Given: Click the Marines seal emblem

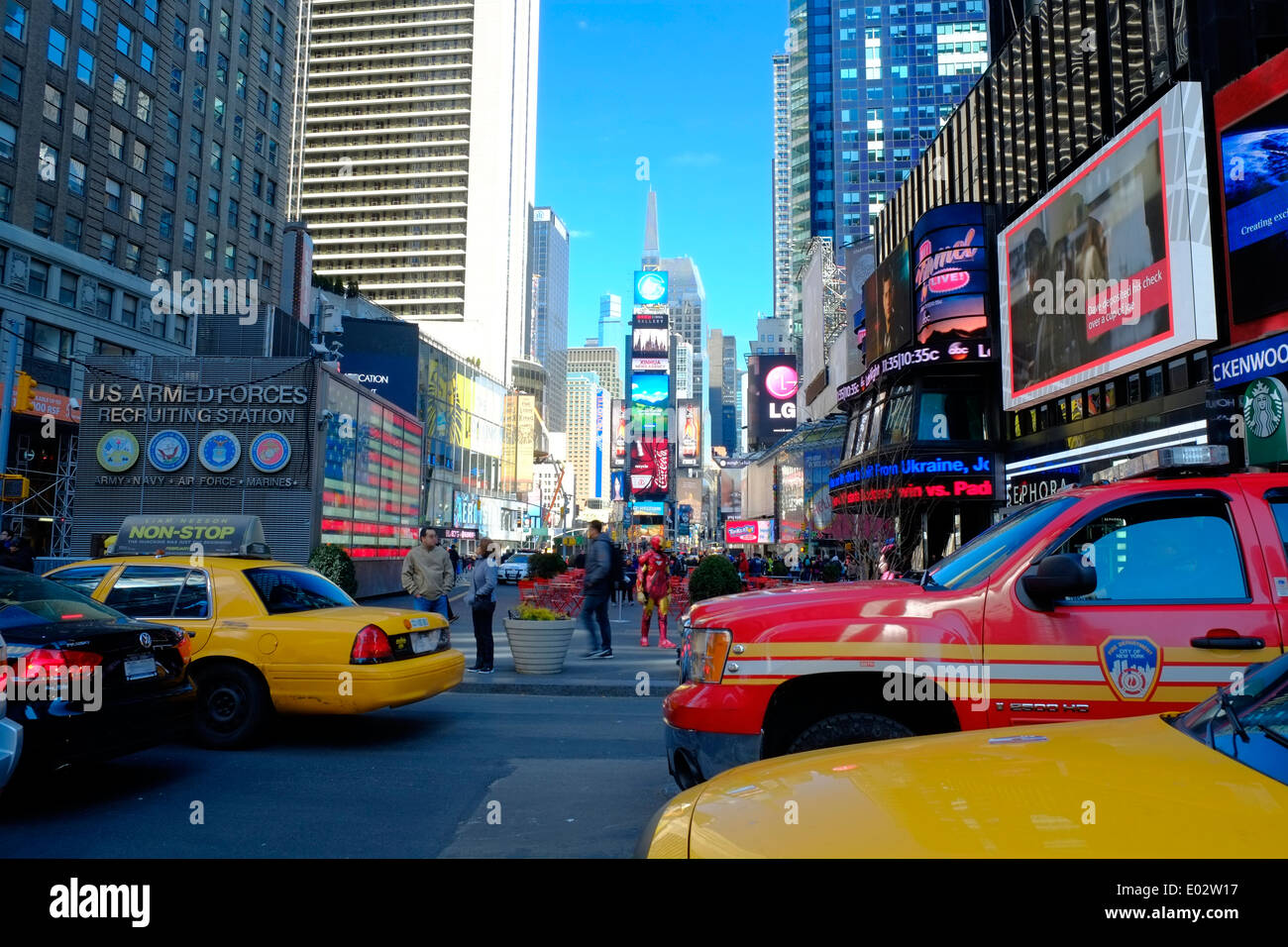Looking at the screenshot, I should coord(269,451).
